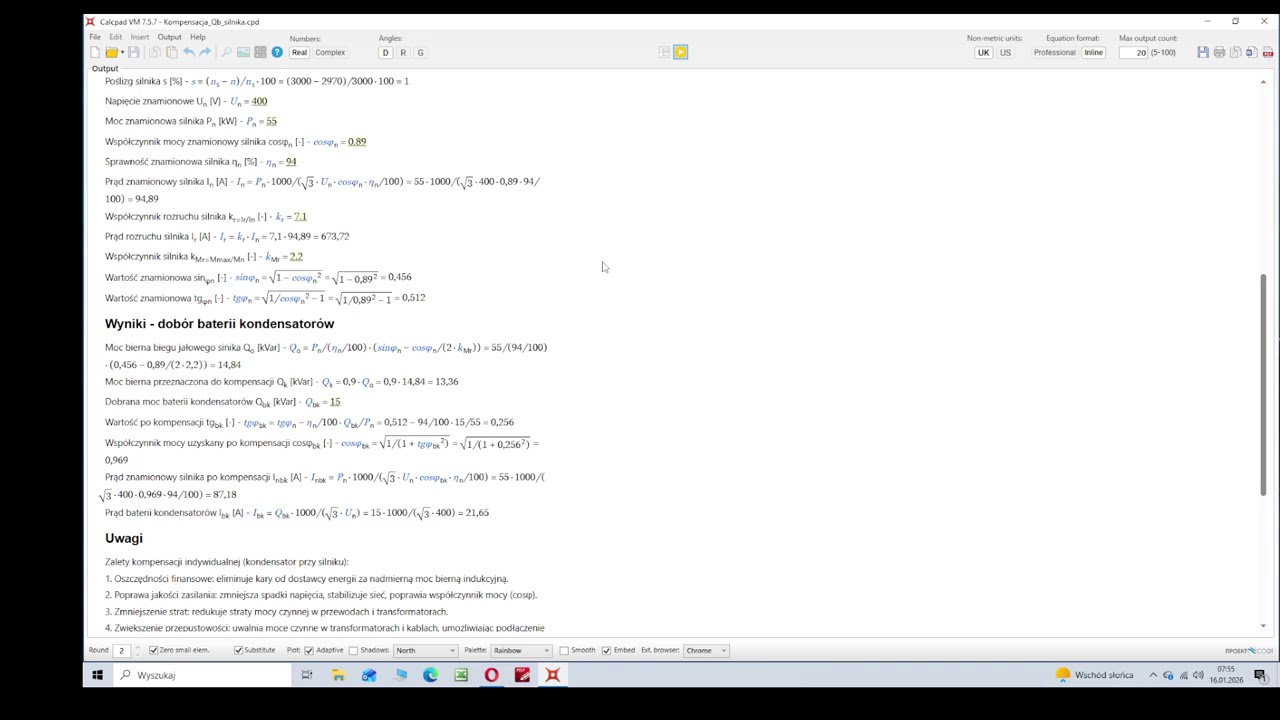Screen dimensions: 1280x720
Task: Toggle the Substitute checkbox
Action: (239, 650)
